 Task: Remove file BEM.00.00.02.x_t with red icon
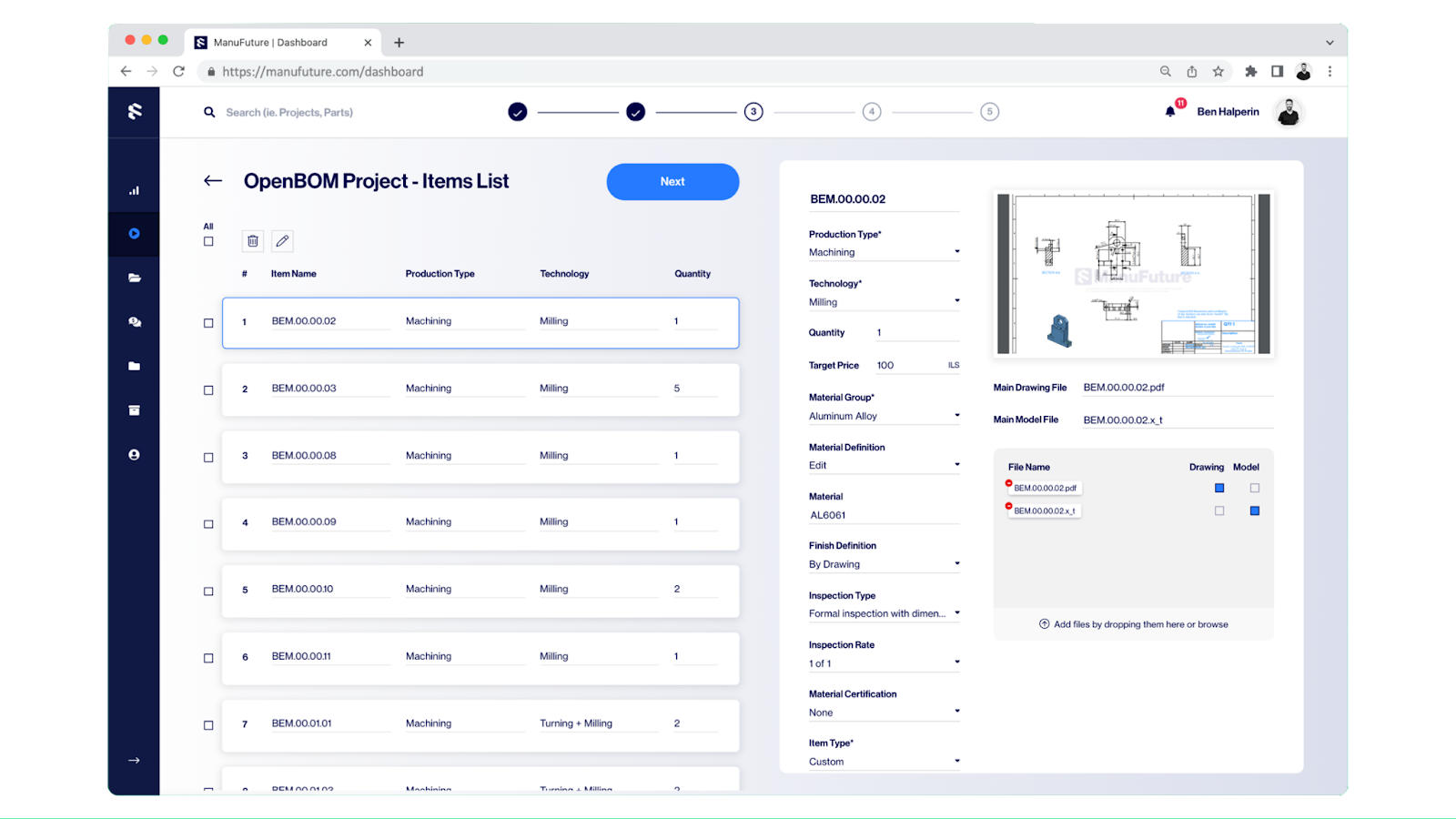click(1008, 506)
